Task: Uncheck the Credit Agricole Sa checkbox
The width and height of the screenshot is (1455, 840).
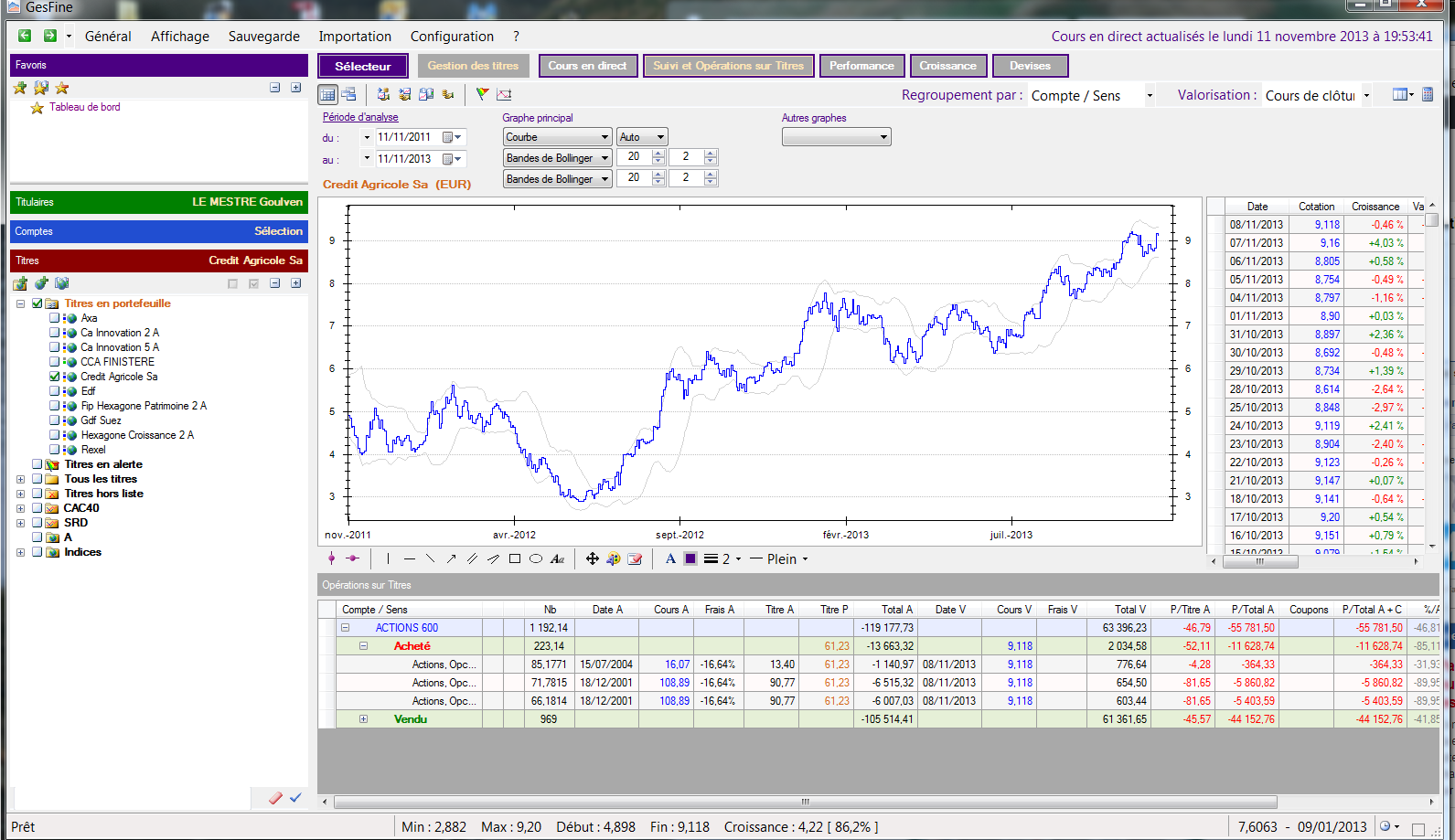Action: (55, 377)
